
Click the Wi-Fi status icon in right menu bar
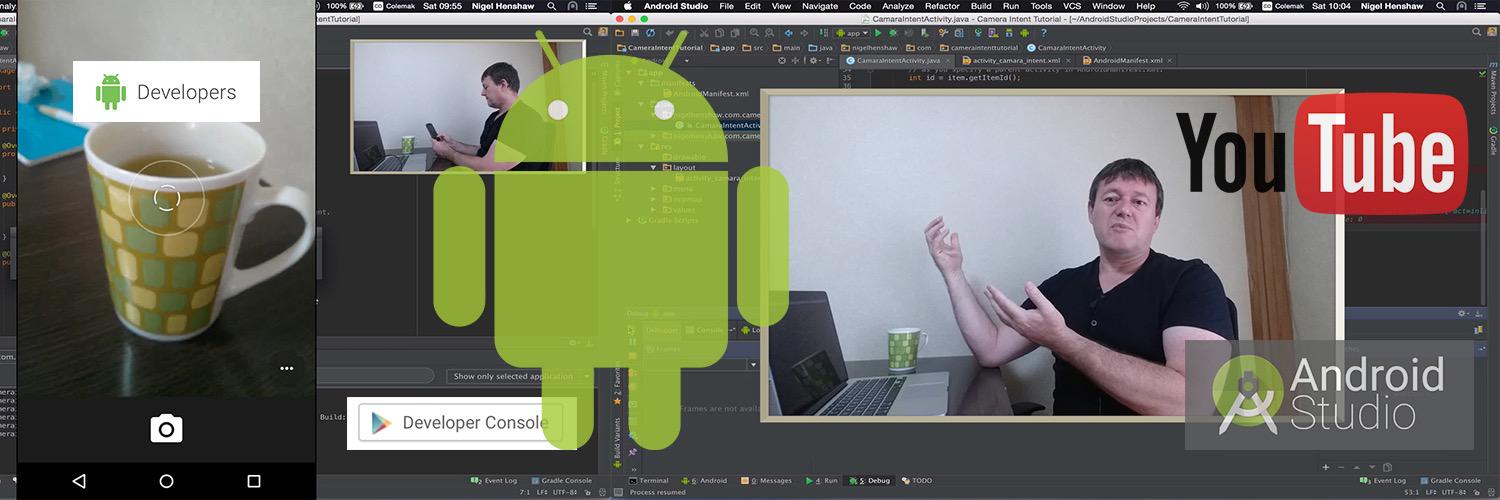[x=1183, y=6]
